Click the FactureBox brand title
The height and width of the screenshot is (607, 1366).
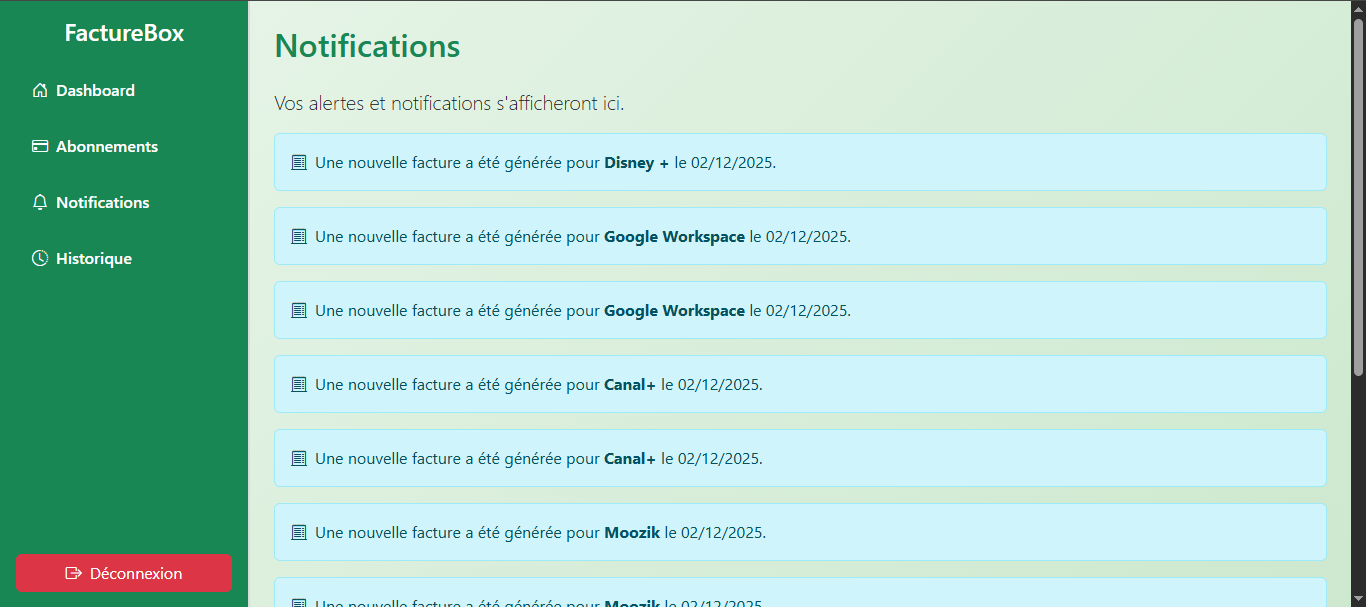click(x=124, y=33)
